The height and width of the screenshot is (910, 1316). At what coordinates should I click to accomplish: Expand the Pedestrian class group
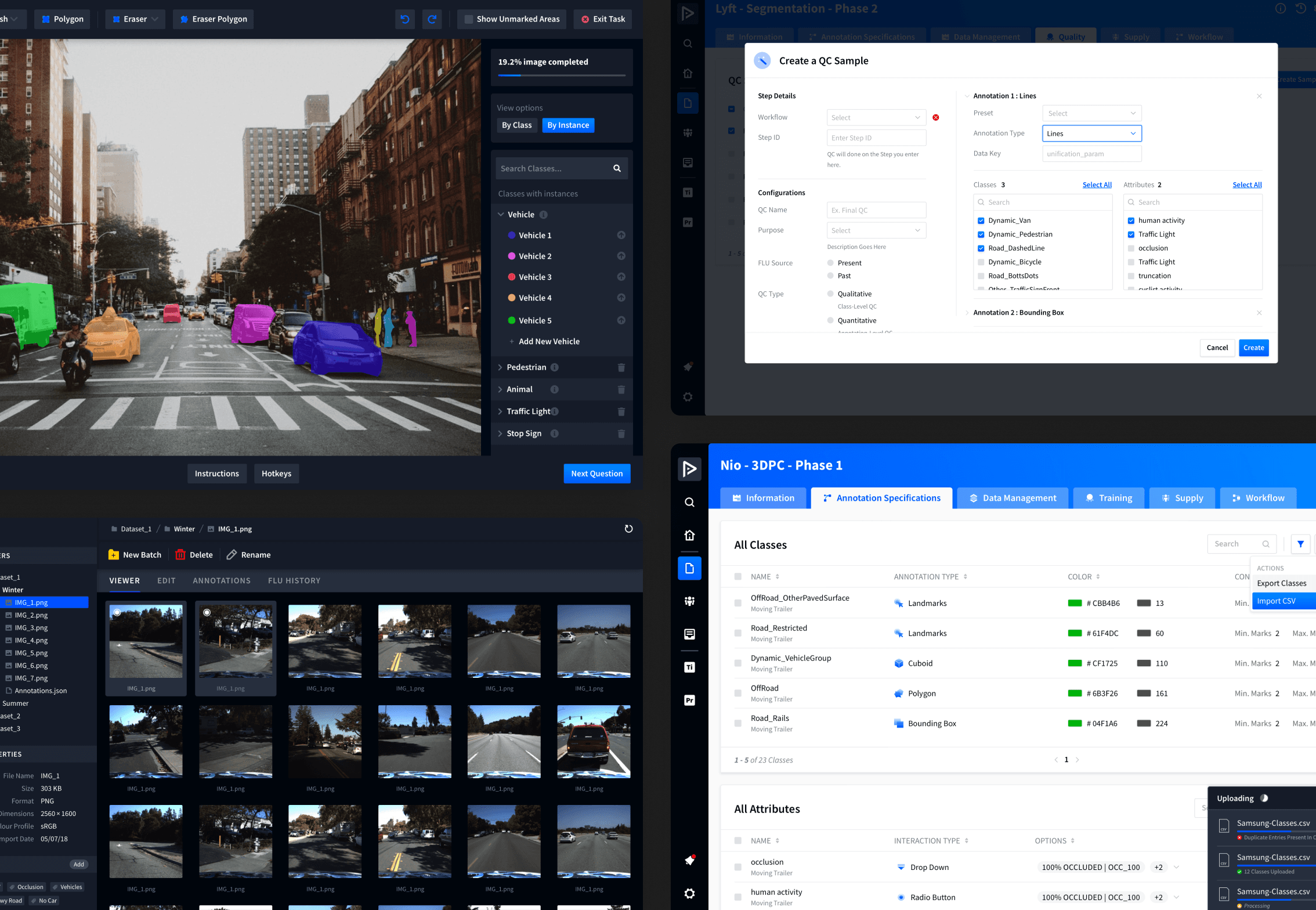(x=500, y=367)
